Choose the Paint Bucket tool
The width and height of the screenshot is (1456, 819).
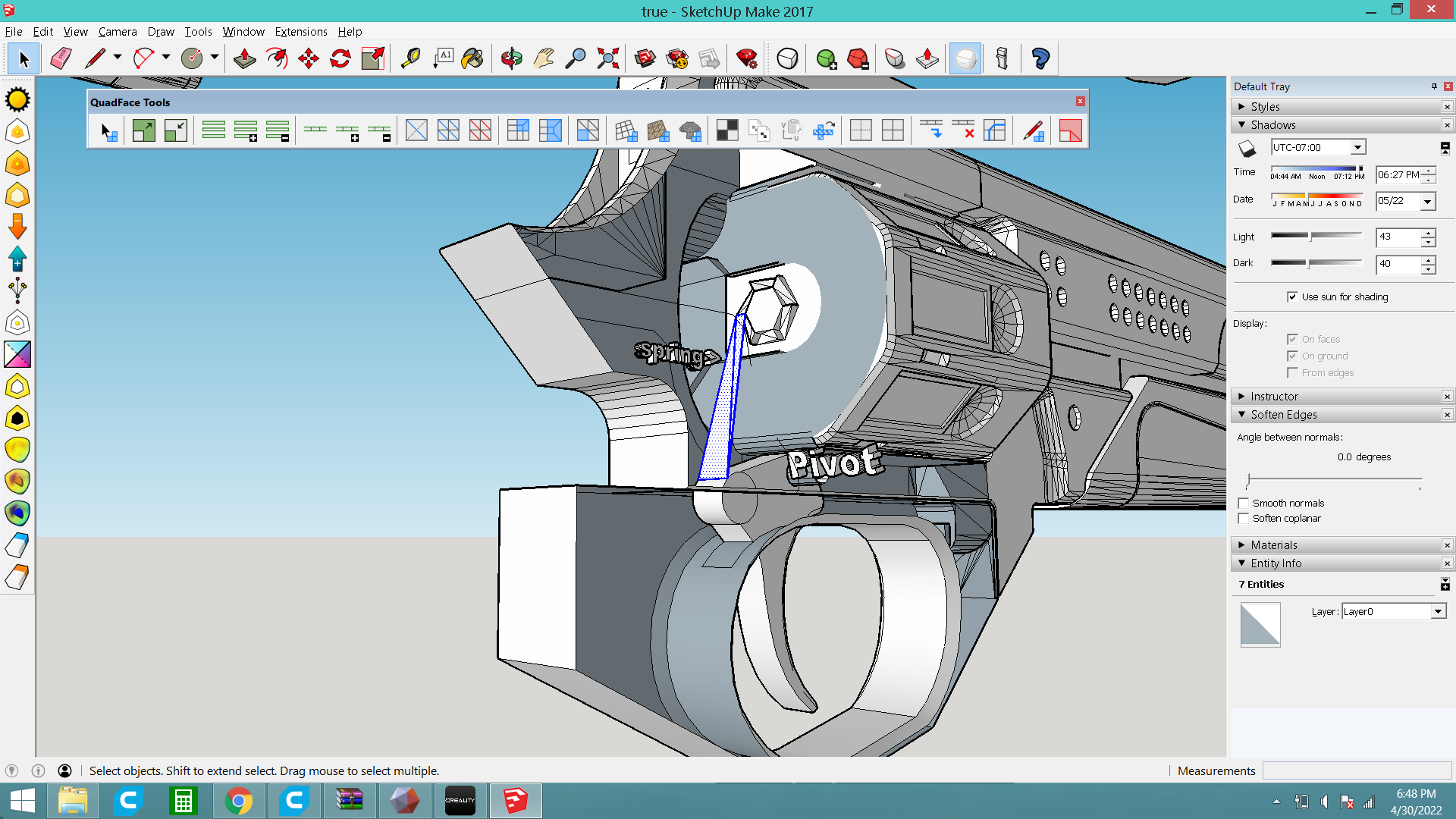(x=472, y=58)
